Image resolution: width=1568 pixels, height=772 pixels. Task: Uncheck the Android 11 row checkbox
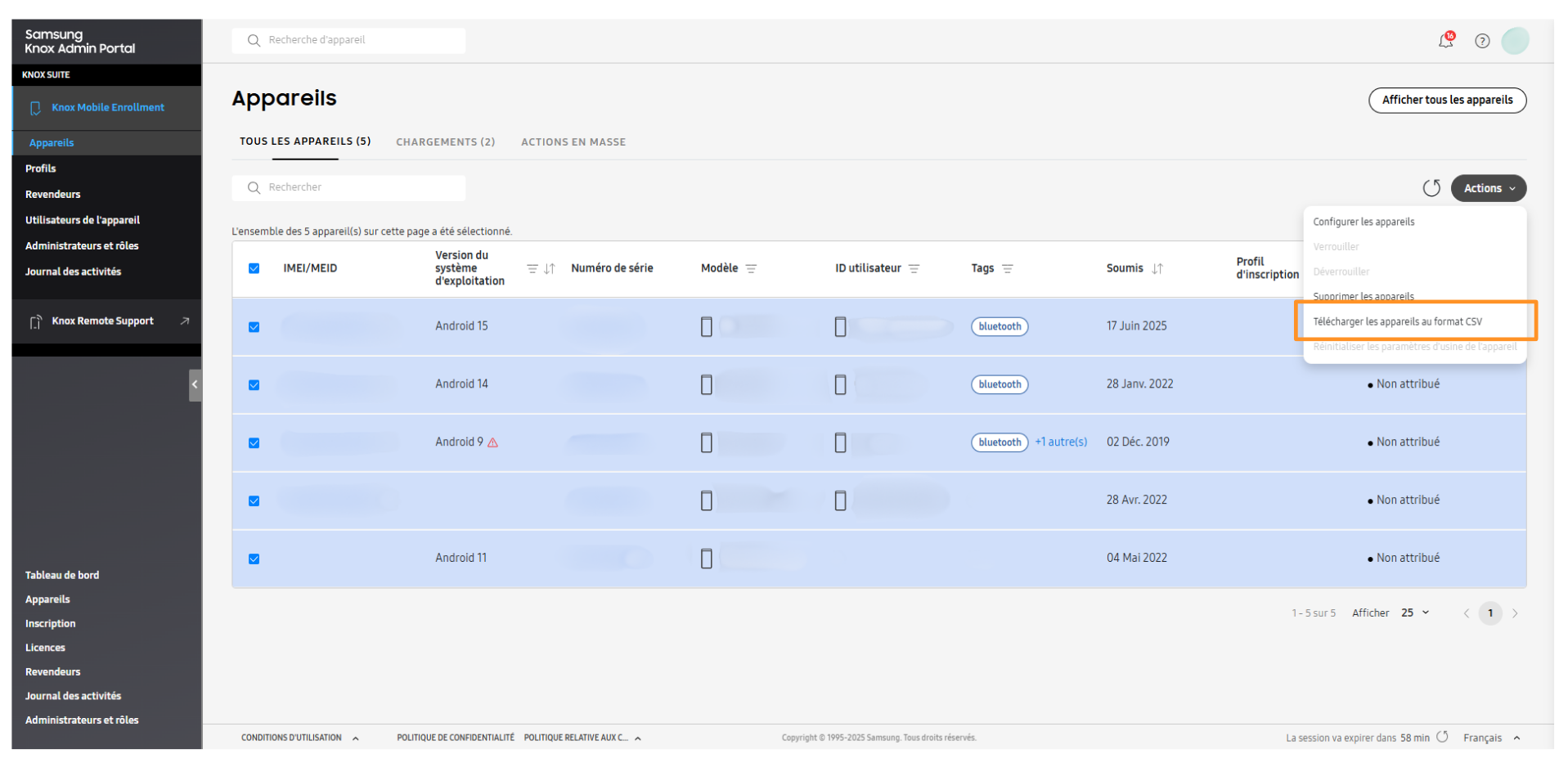[254, 559]
